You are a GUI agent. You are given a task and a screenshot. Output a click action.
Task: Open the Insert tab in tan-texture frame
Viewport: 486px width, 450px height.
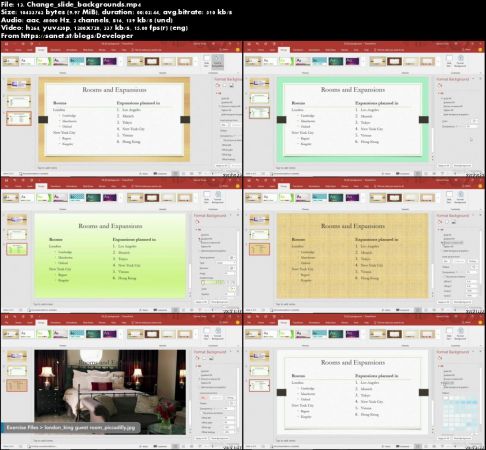click(272, 186)
